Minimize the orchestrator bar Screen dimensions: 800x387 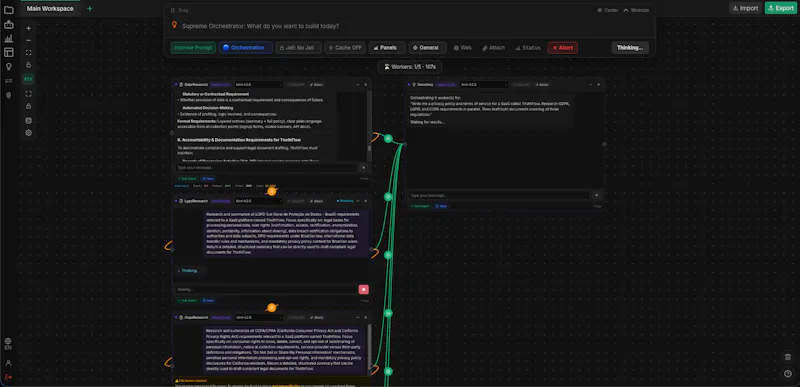[636, 10]
